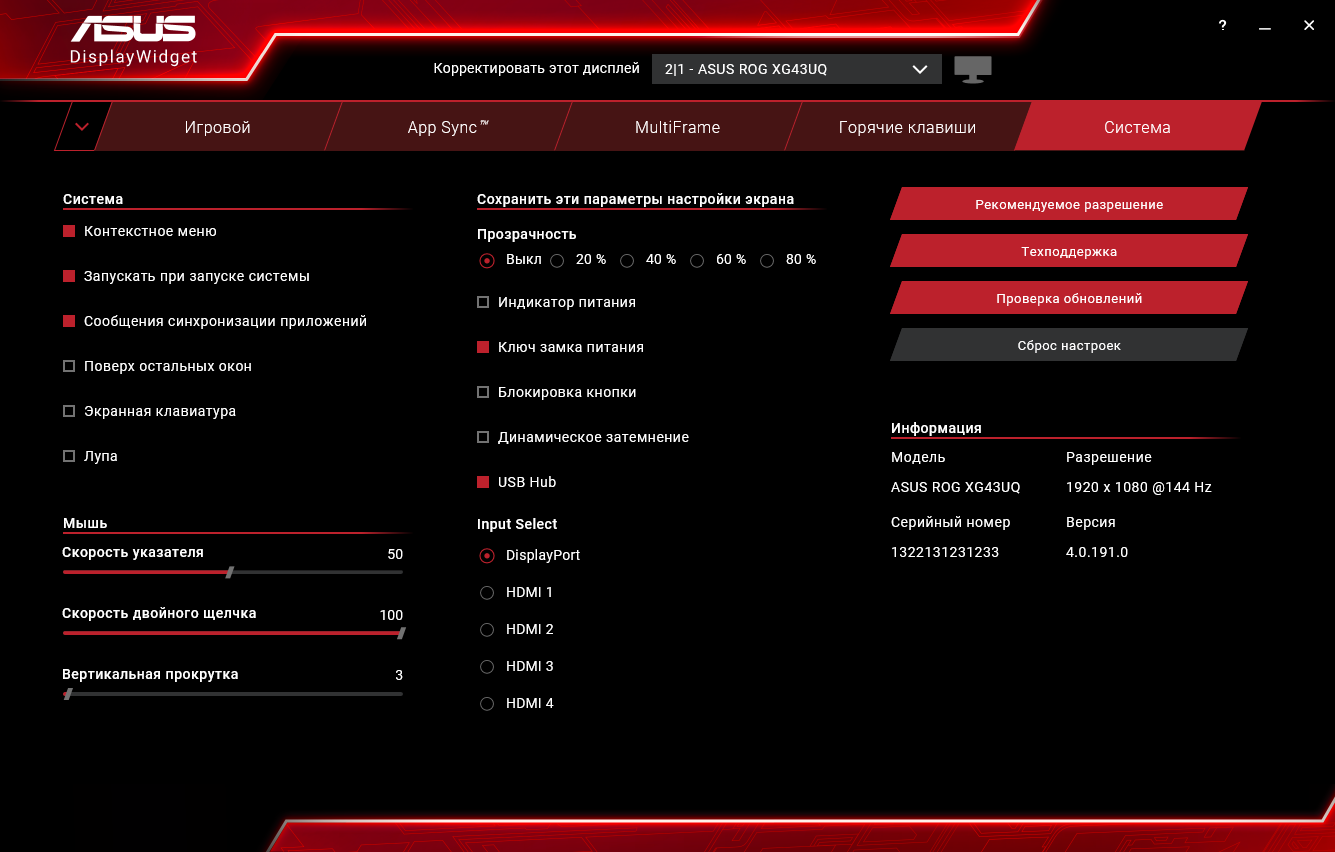This screenshot has width=1335, height=852.
Task: Set transparency to 20 %
Action: (557, 260)
